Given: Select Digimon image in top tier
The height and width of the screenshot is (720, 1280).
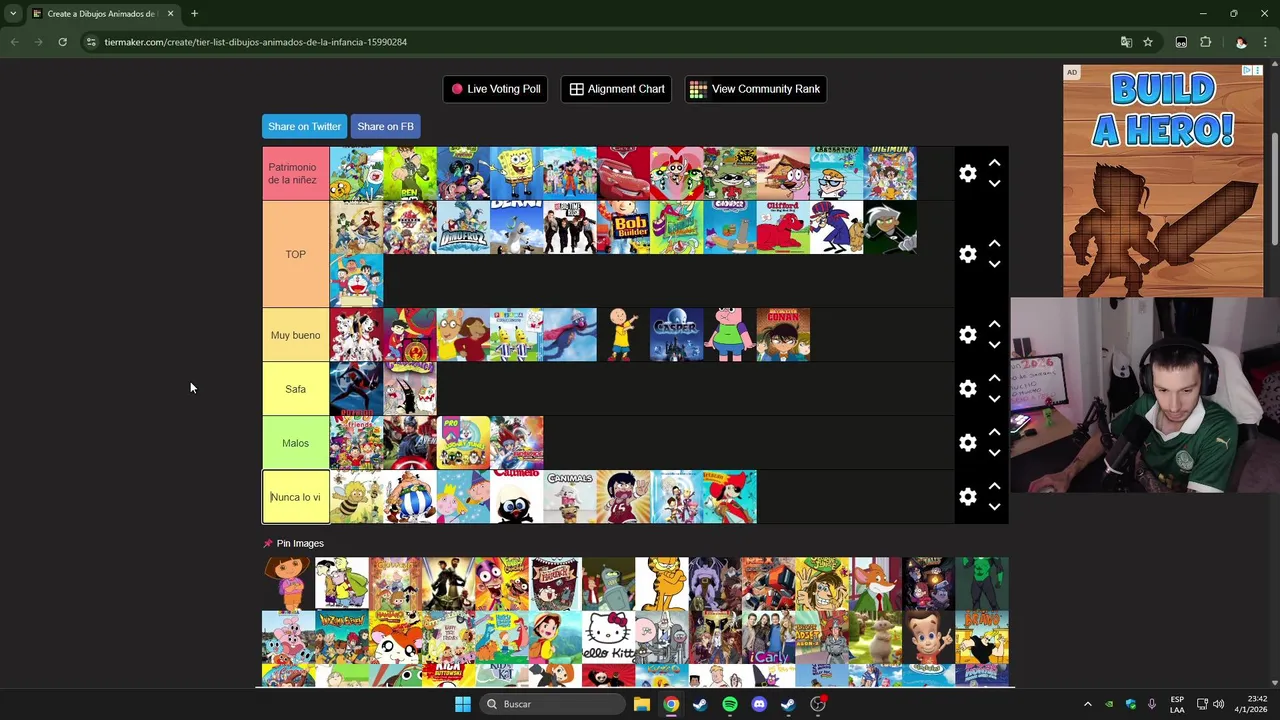Looking at the screenshot, I should point(890,174).
